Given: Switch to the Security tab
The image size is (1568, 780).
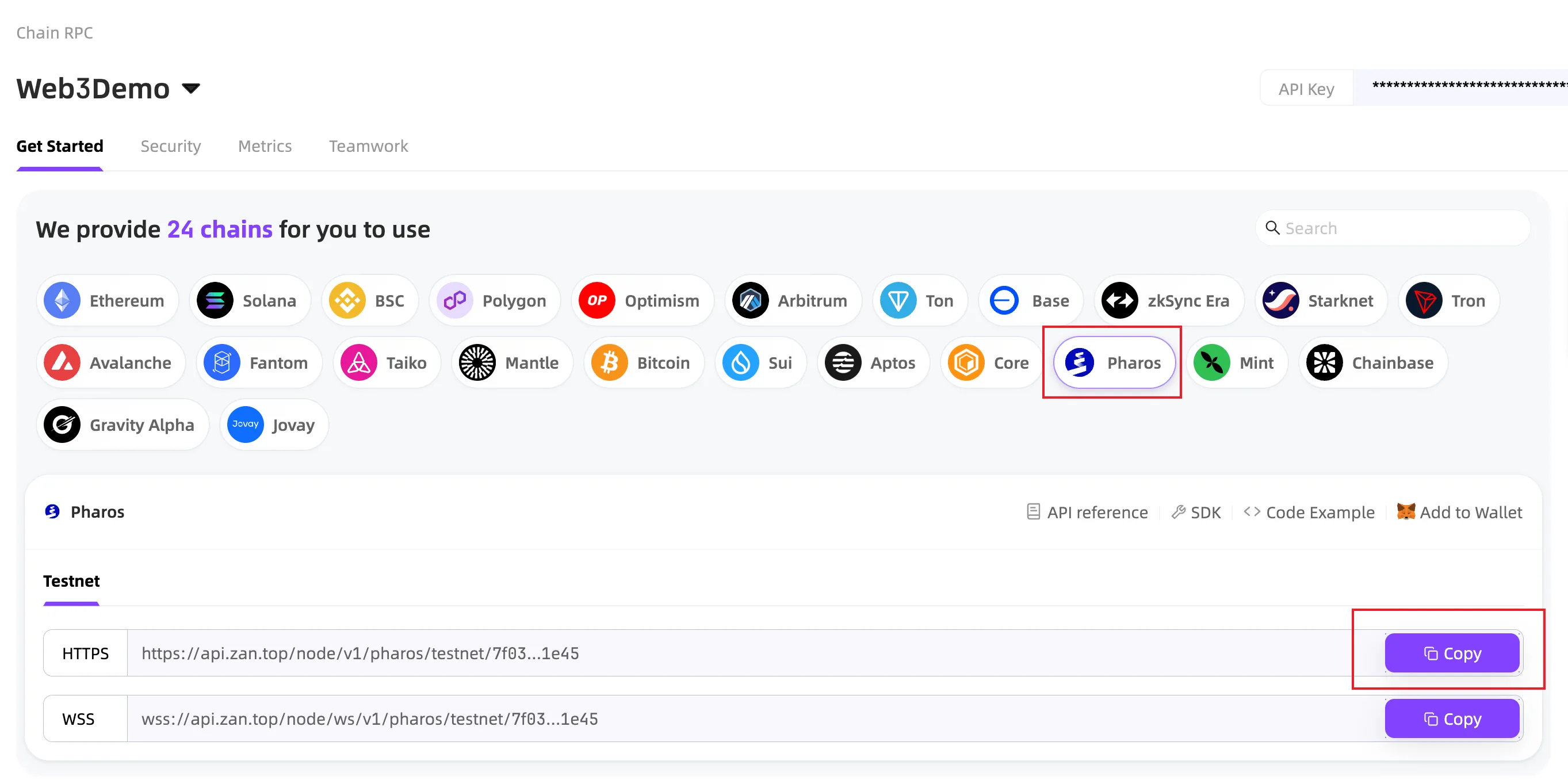Looking at the screenshot, I should click(170, 146).
